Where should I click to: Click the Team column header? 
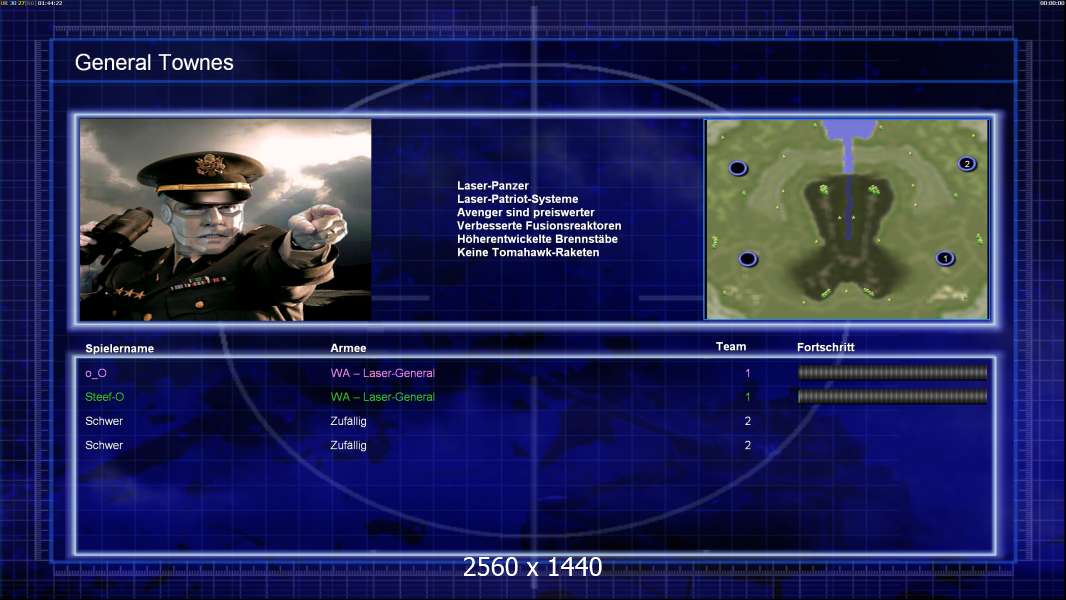coord(731,347)
